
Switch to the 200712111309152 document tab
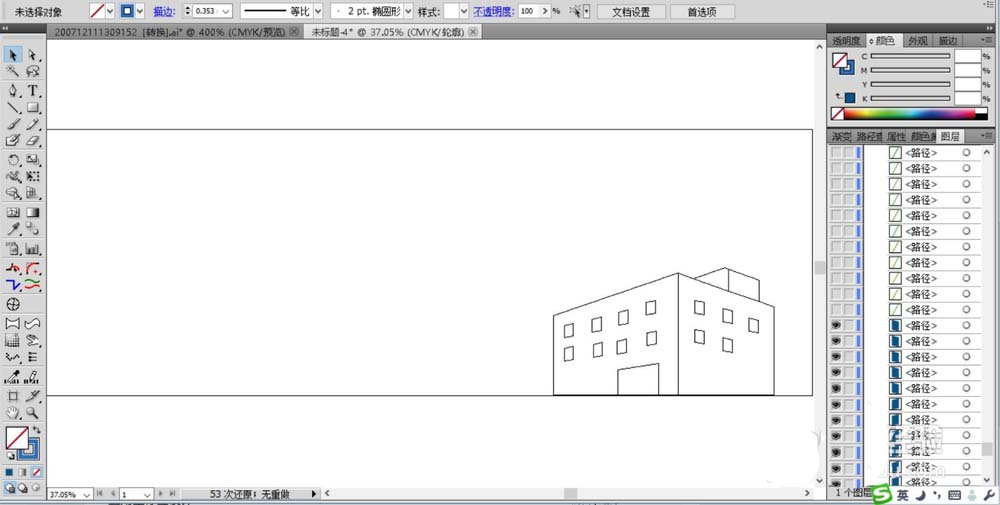[171, 32]
